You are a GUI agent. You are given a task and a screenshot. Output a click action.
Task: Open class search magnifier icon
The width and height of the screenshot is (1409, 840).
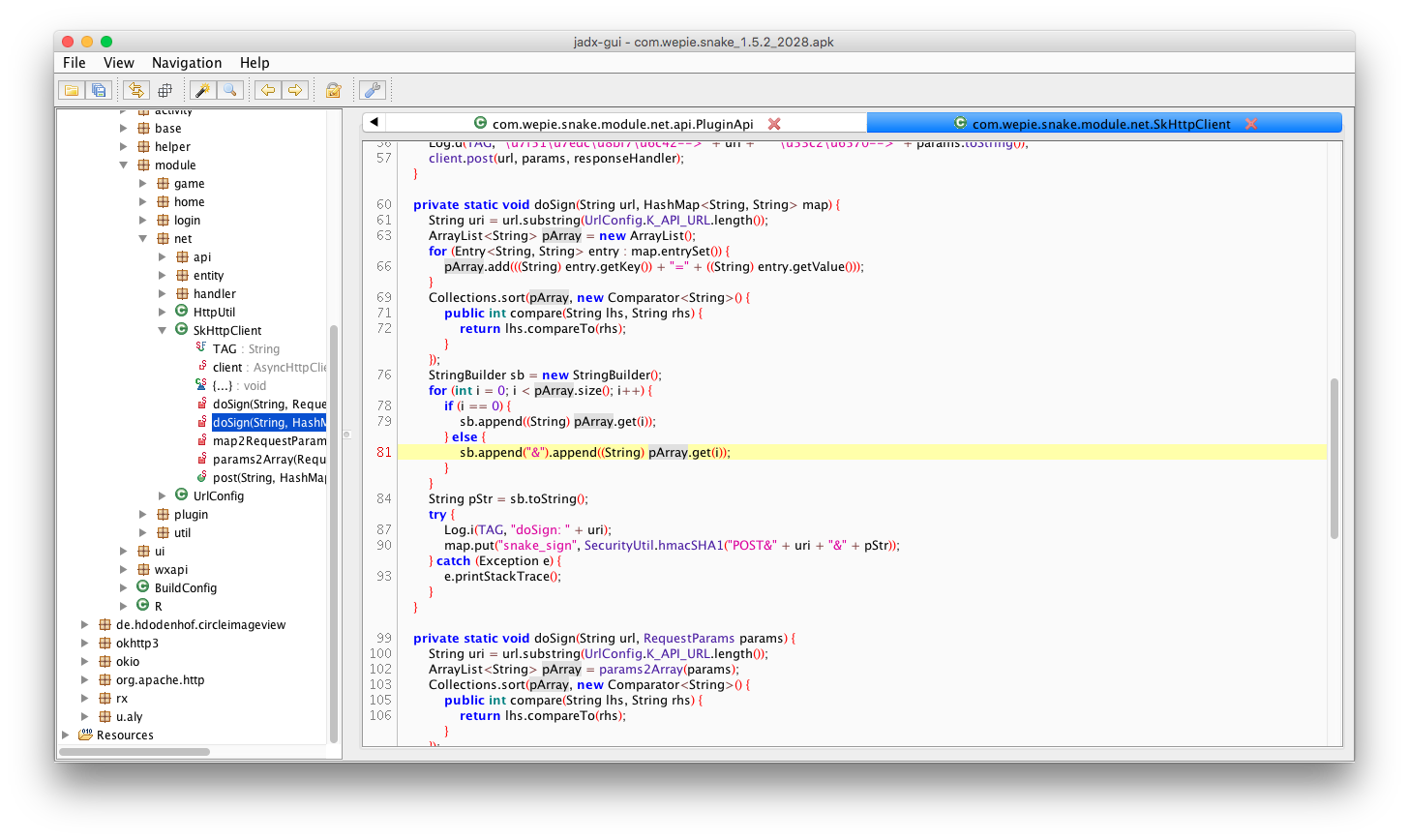pos(229,90)
